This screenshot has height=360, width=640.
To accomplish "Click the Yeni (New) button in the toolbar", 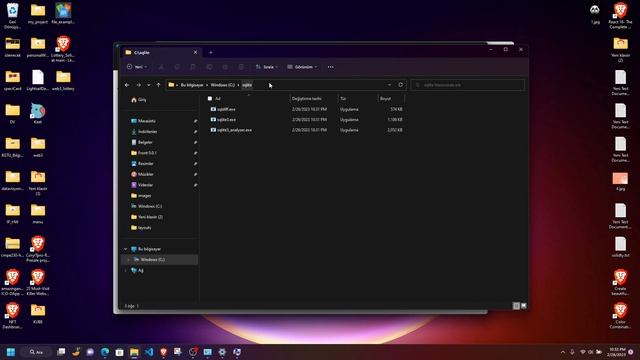I will pyautogui.click(x=137, y=67).
